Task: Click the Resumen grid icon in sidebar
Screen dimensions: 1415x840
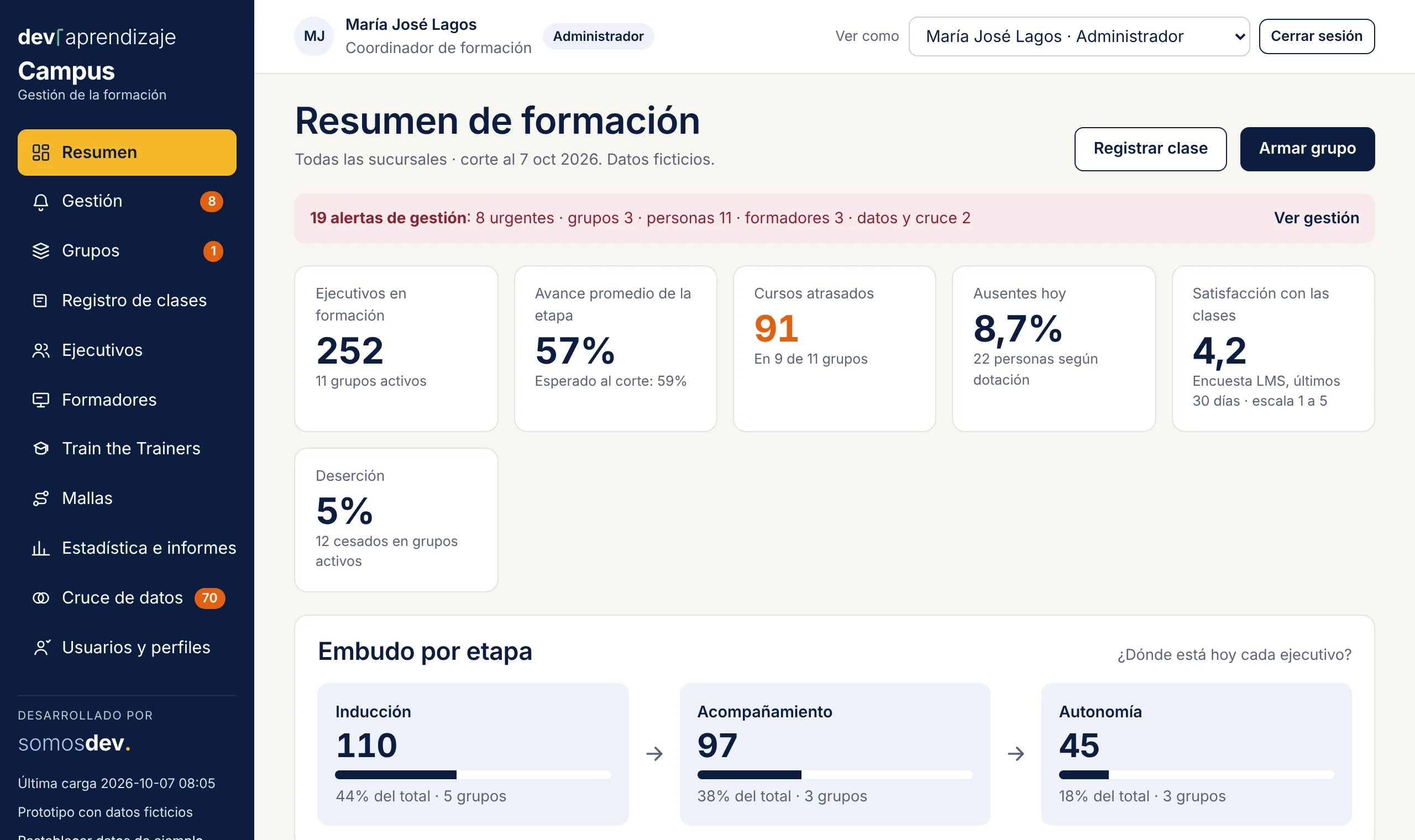Action: click(x=41, y=153)
